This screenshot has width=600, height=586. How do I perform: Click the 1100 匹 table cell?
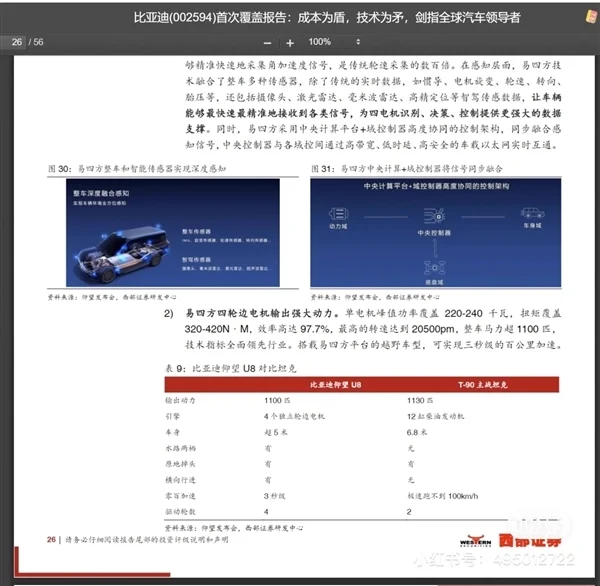pos(277,400)
